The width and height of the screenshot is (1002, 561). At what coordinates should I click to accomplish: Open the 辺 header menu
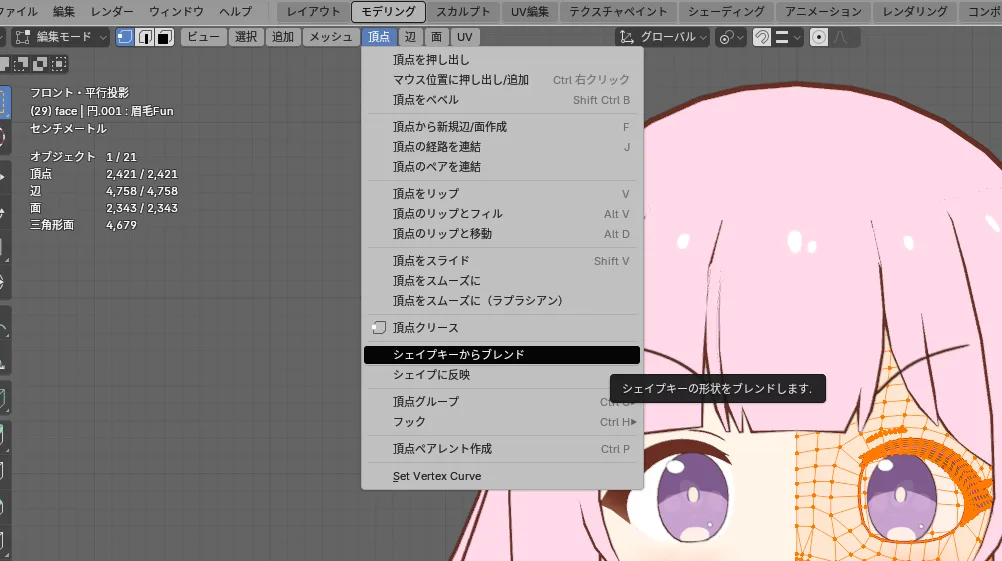(410, 37)
